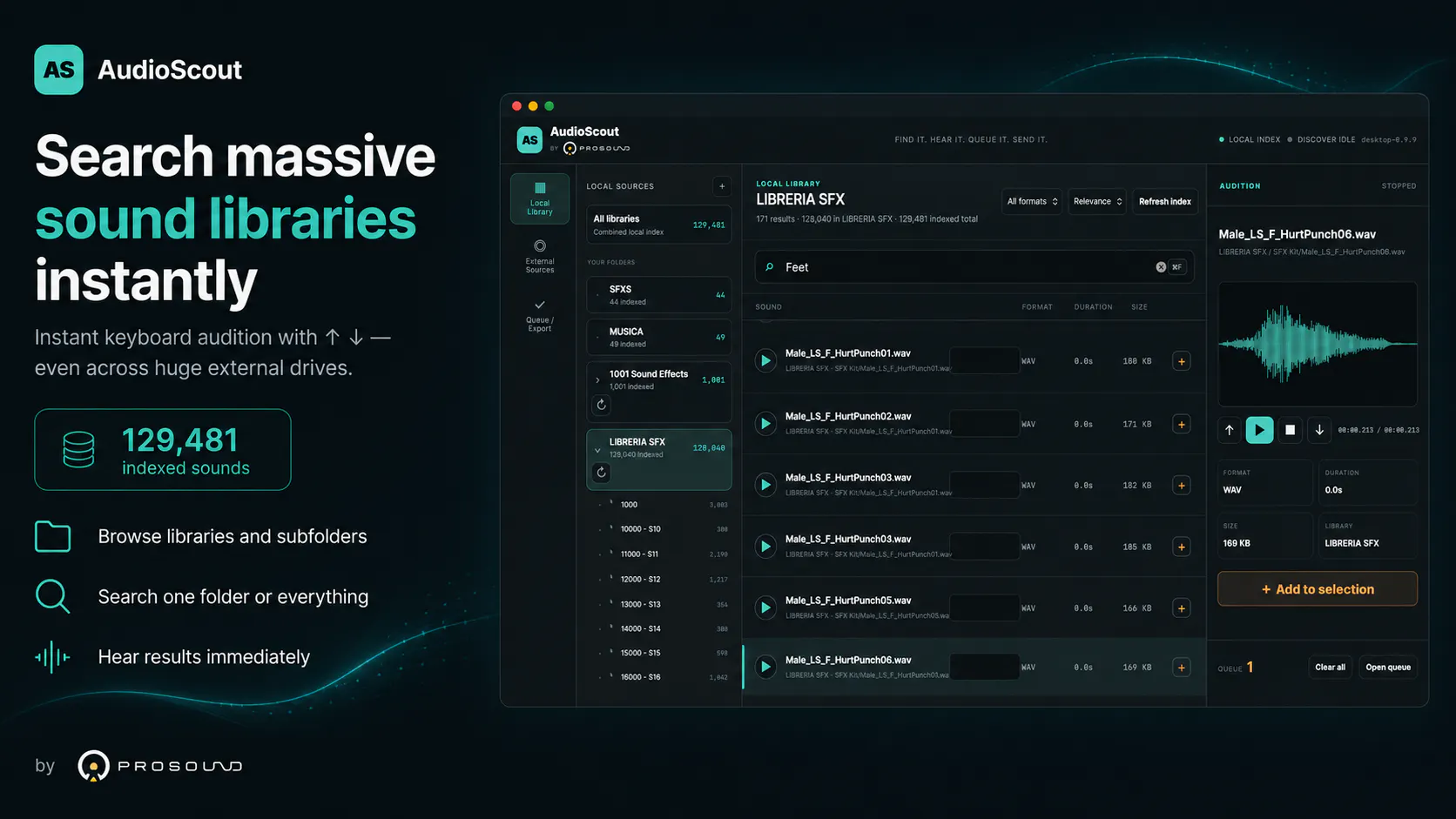Click the teal play button in Audition panel

[1259, 430]
